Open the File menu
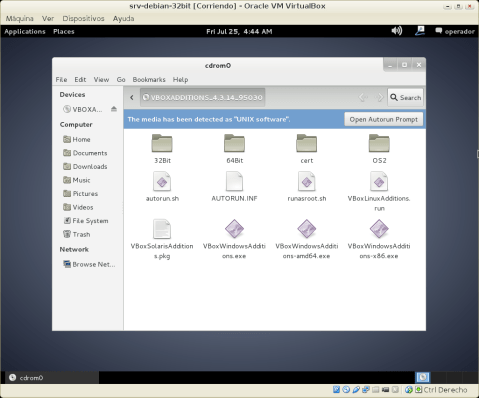Image resolution: width=479 pixels, height=398 pixels. 61,80
